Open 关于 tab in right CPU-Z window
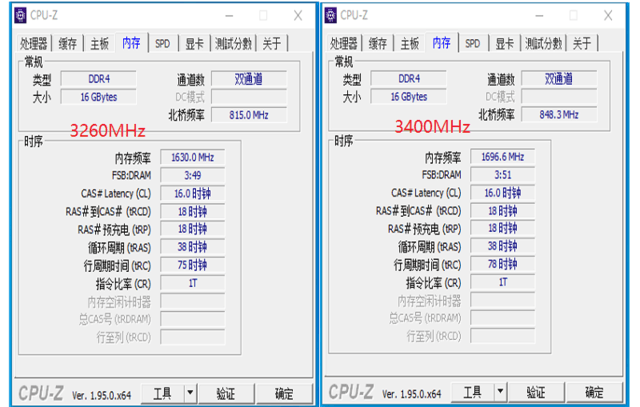Screen dimensions: 640x407 [582, 43]
